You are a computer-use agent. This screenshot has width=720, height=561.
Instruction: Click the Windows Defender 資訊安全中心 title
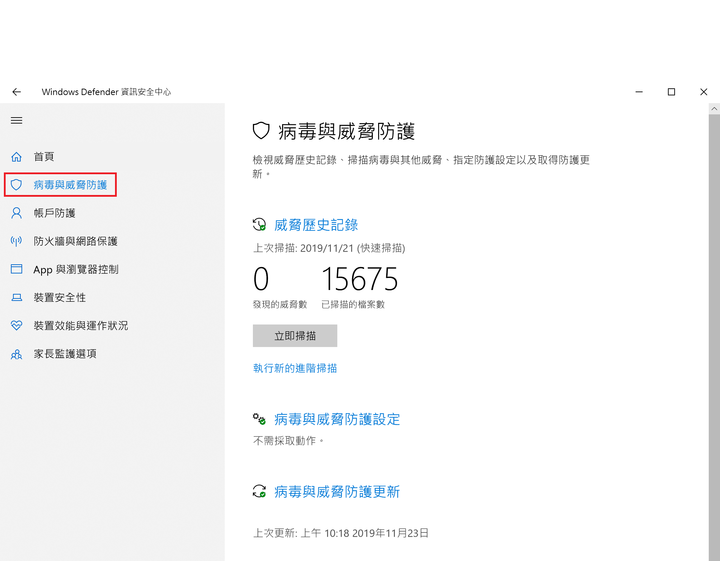[x=106, y=92]
